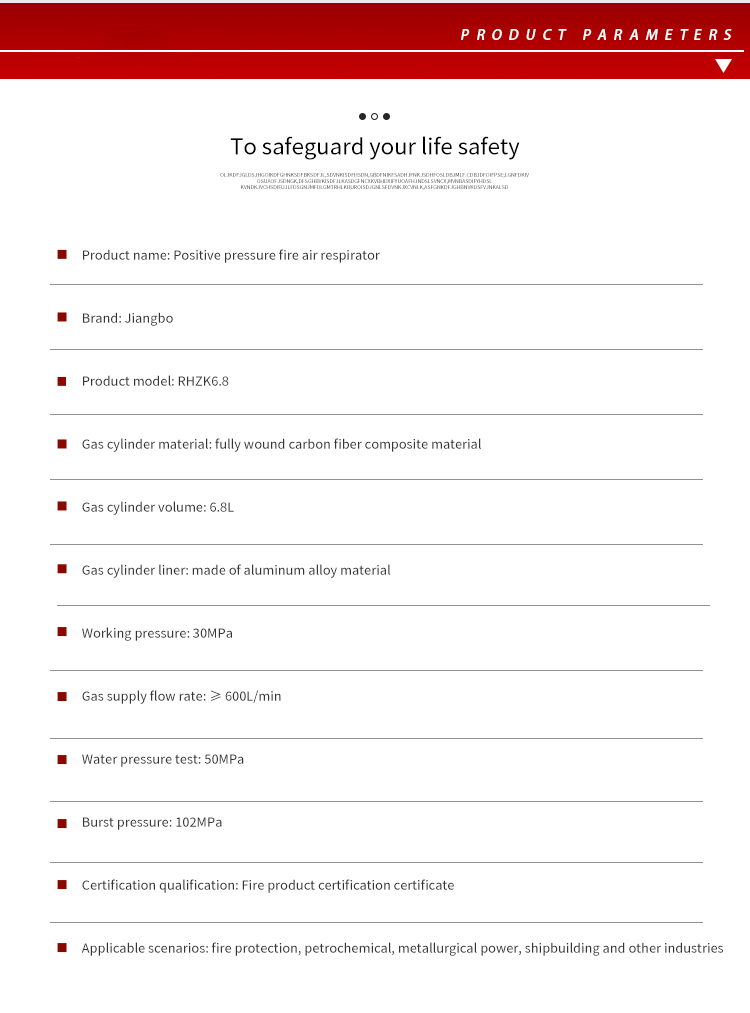Click the white down-arrow in red banner
Image resolution: width=750 pixels, height=1013 pixels.
[724, 66]
